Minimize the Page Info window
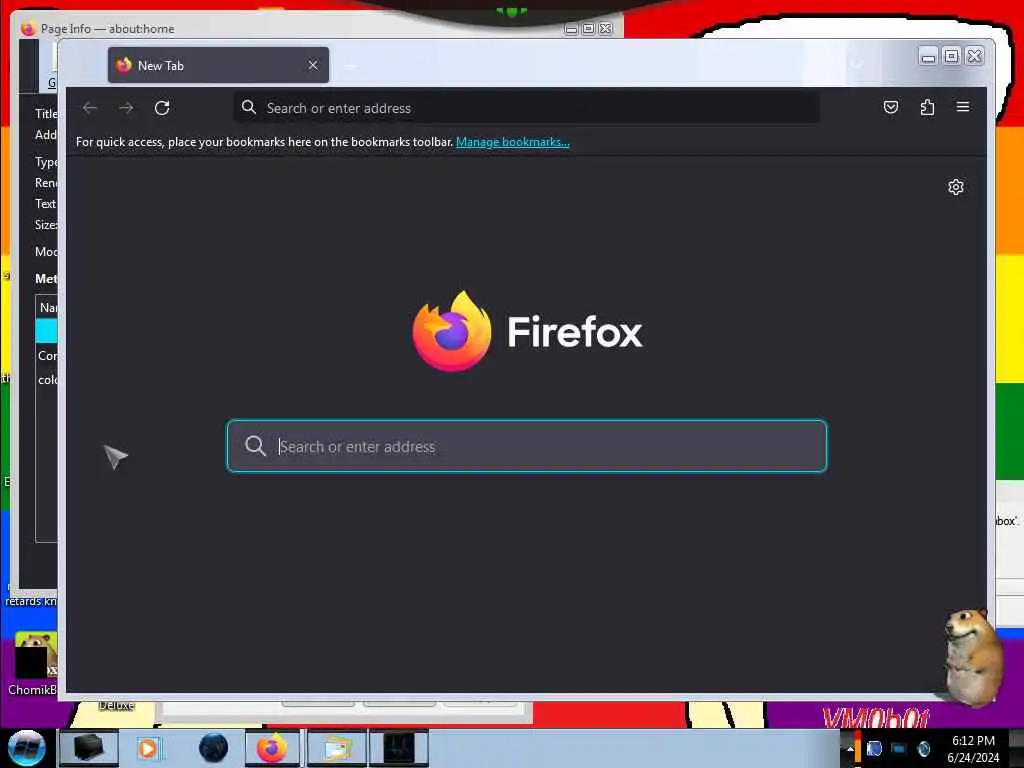The width and height of the screenshot is (1024, 768). (x=571, y=29)
